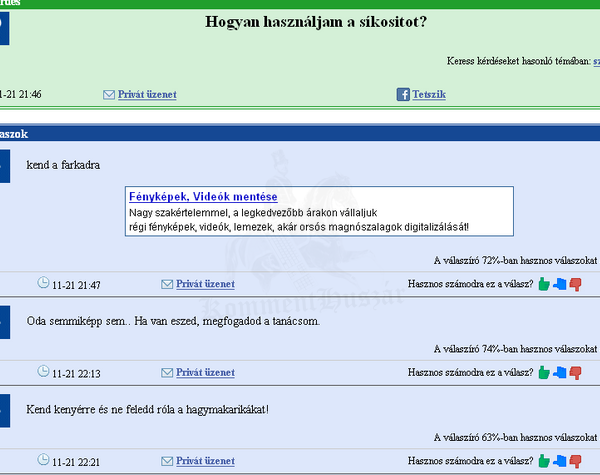
Task: Click the clock icon next to 11-21 21:47
Action: (x=43, y=282)
